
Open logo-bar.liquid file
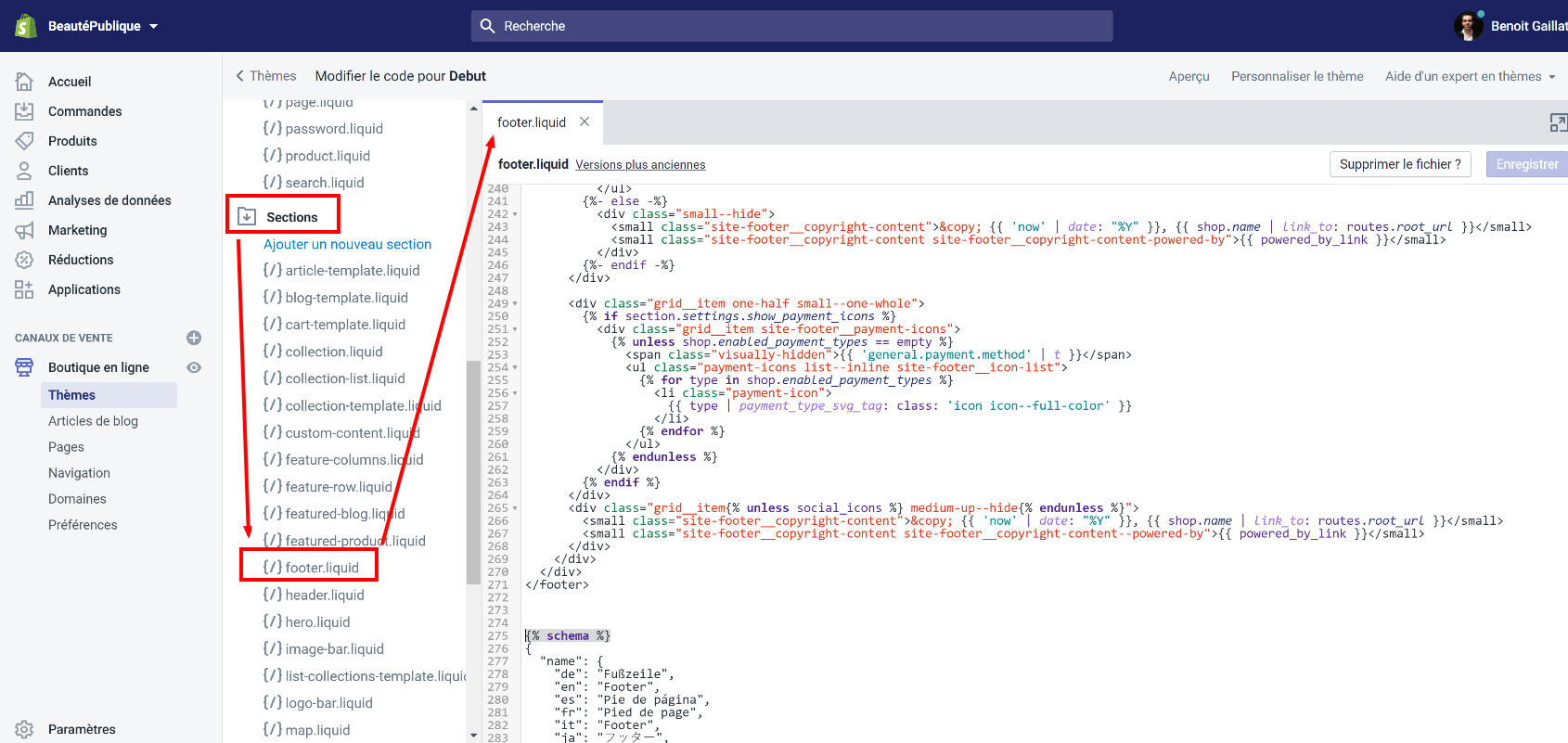tap(317, 703)
